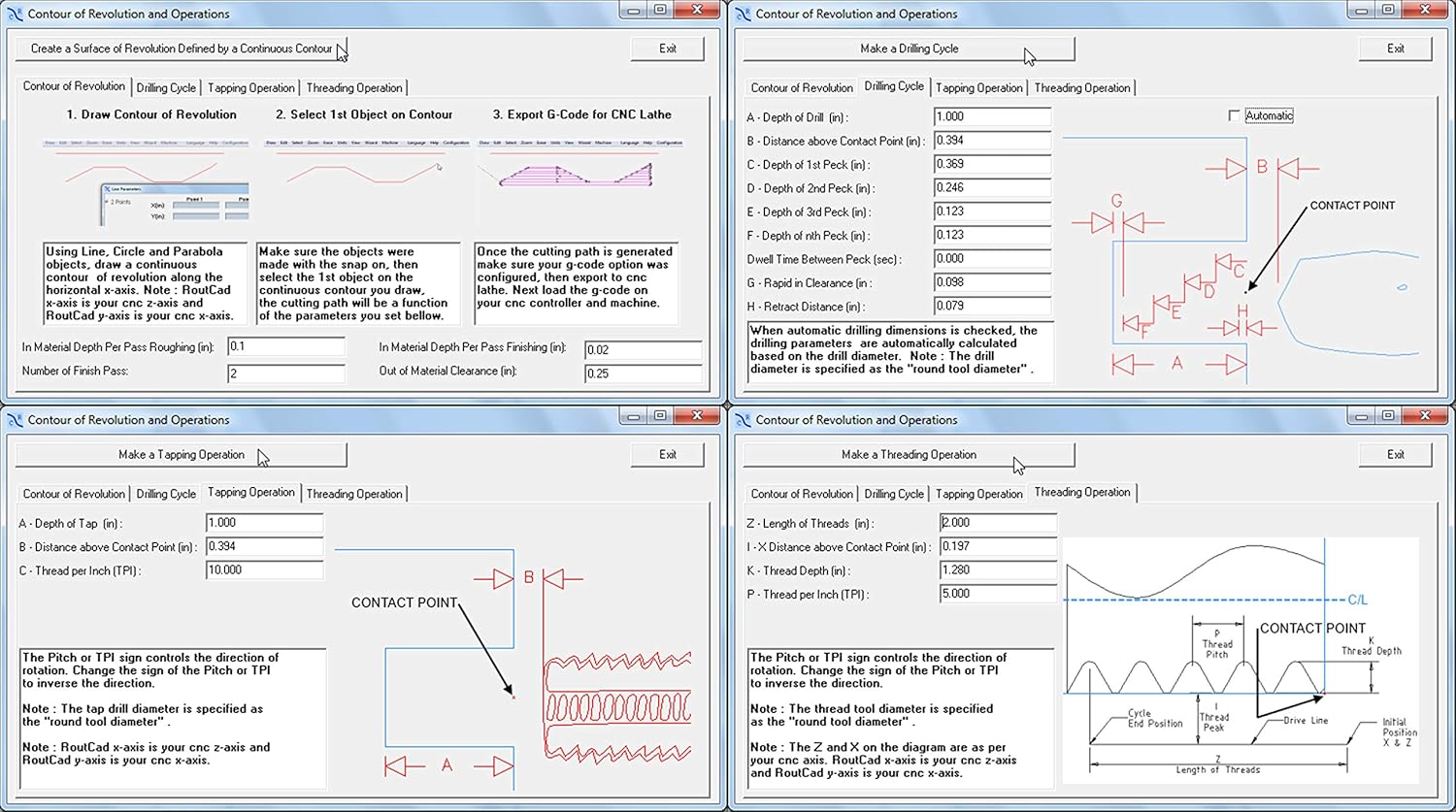Click the H - Retract Distance field

(993, 307)
